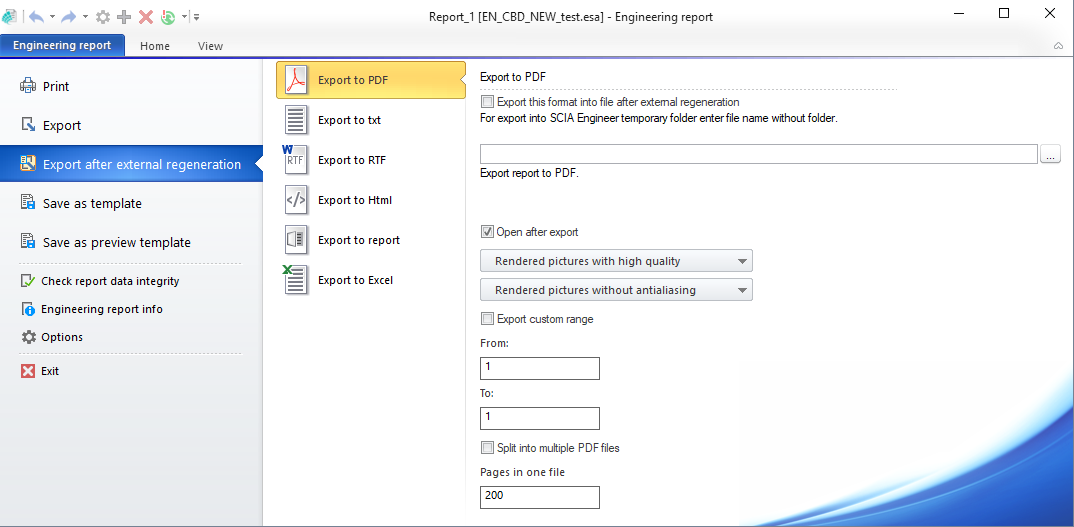This screenshot has height=527, width=1074.
Task: Click the red X delete toolbar icon
Action: click(x=145, y=16)
